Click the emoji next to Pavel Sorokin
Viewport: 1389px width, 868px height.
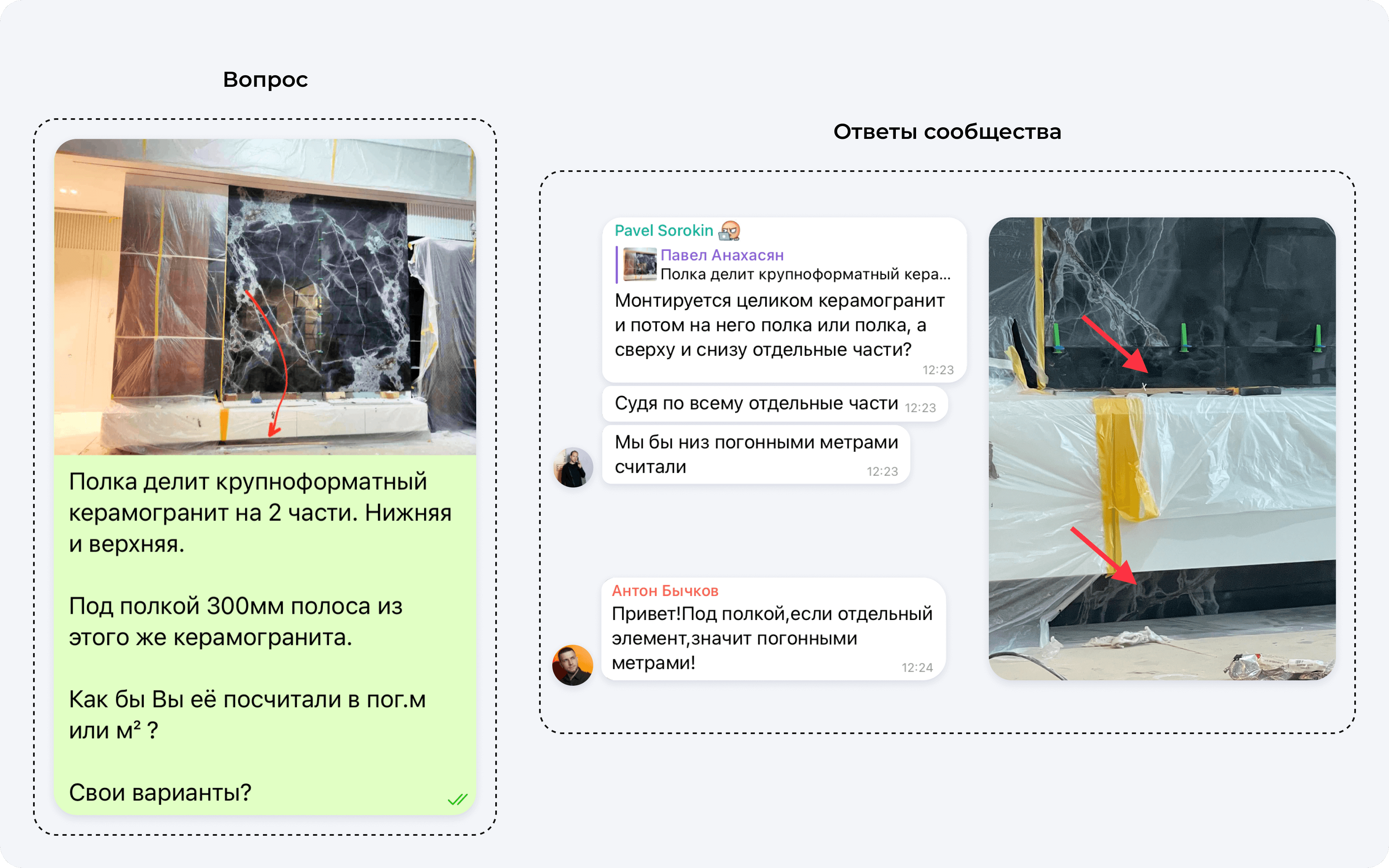pyautogui.click(x=729, y=231)
